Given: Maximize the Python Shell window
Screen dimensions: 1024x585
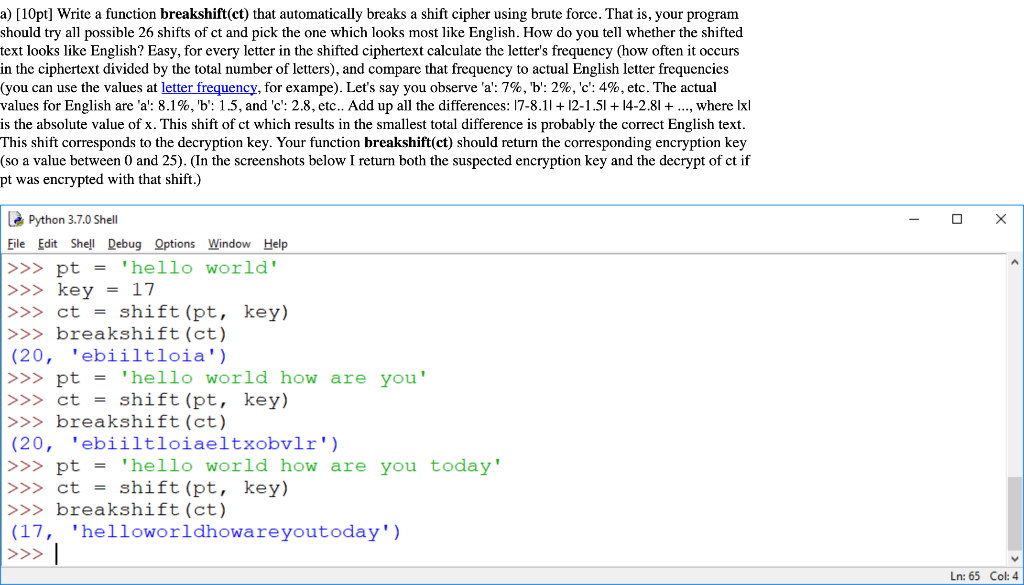Looking at the screenshot, I should 957,219.
